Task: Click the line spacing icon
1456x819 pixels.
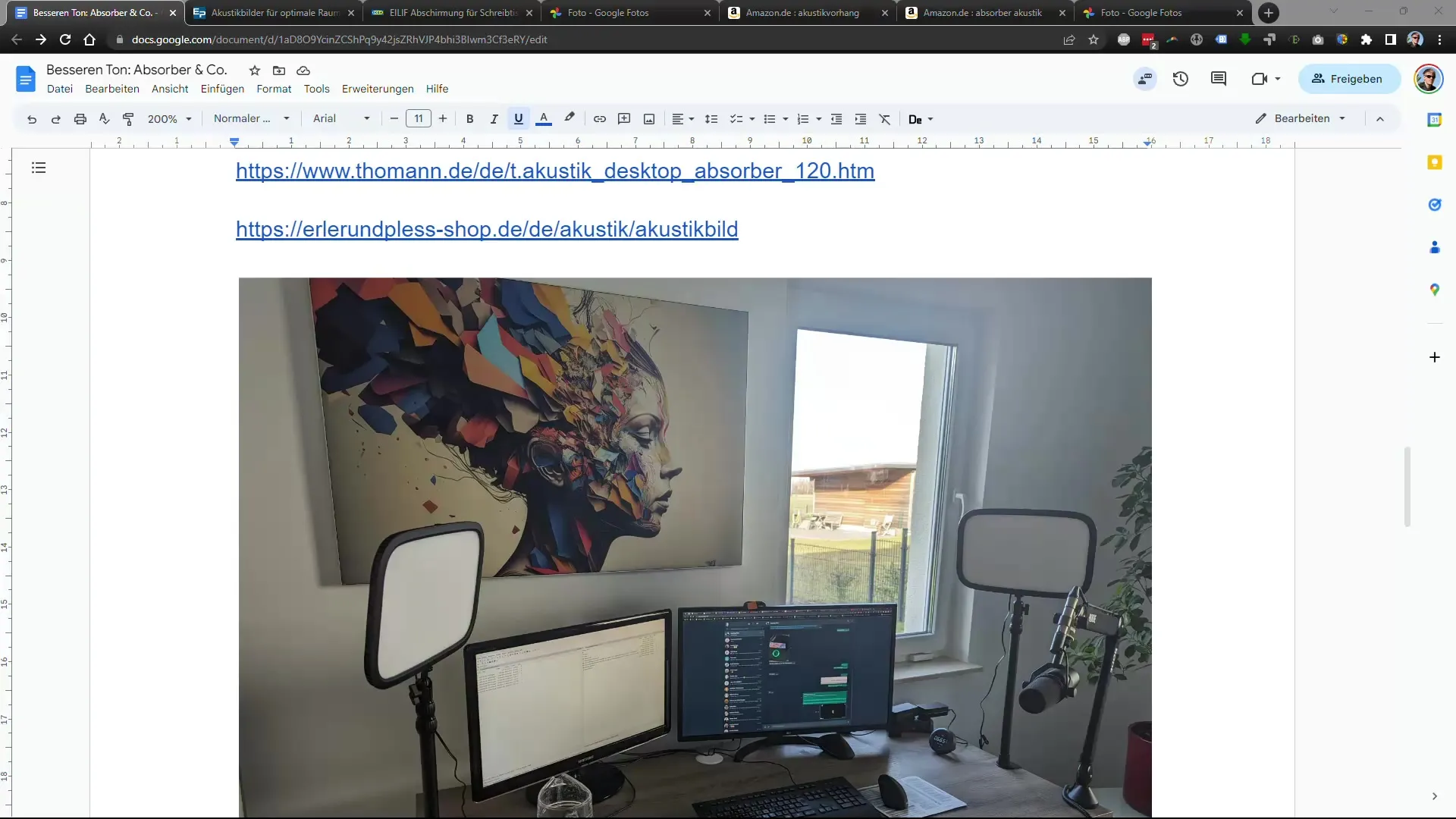Action: [711, 119]
